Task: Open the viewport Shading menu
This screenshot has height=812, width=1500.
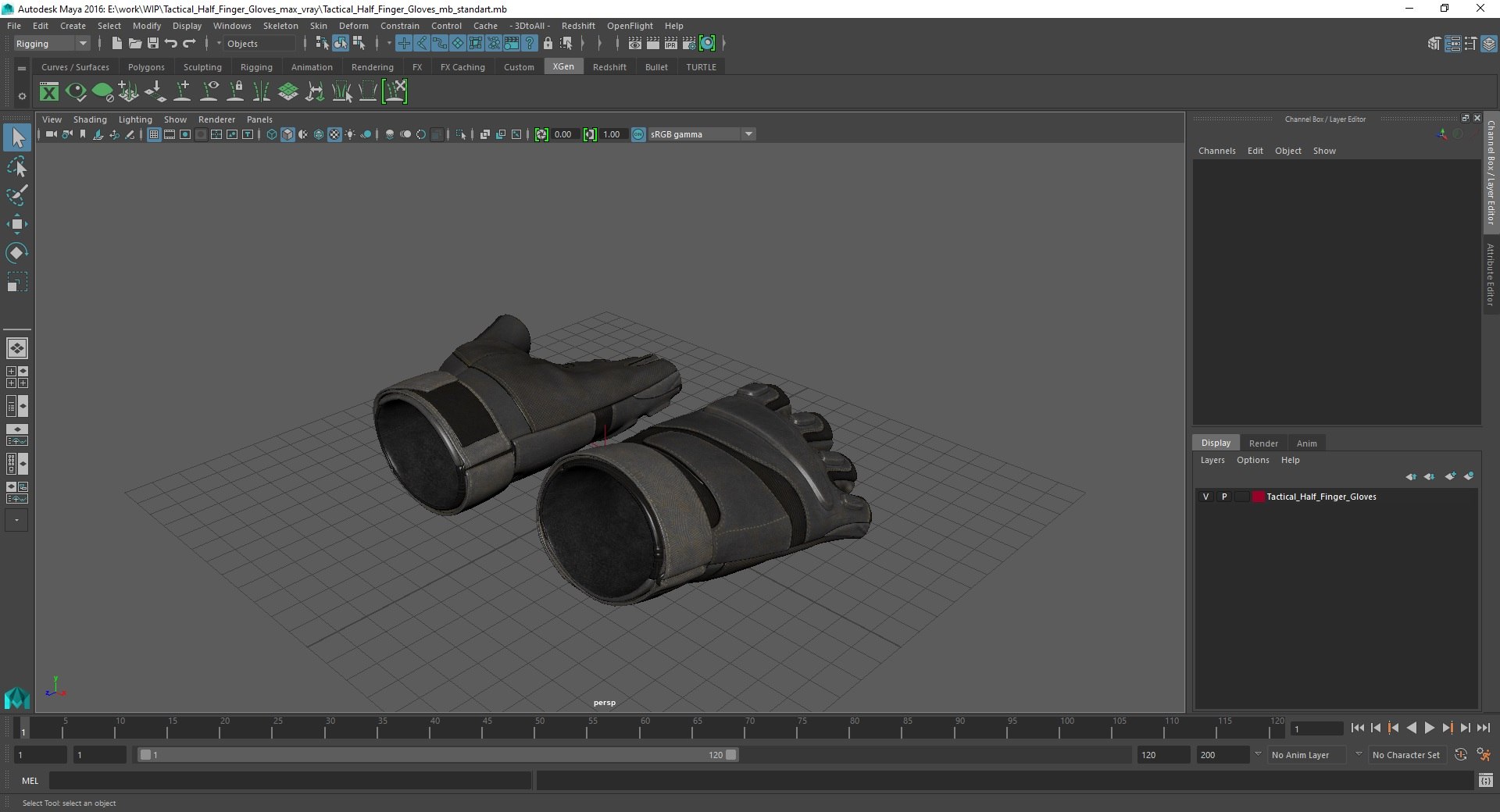Action: (x=90, y=119)
